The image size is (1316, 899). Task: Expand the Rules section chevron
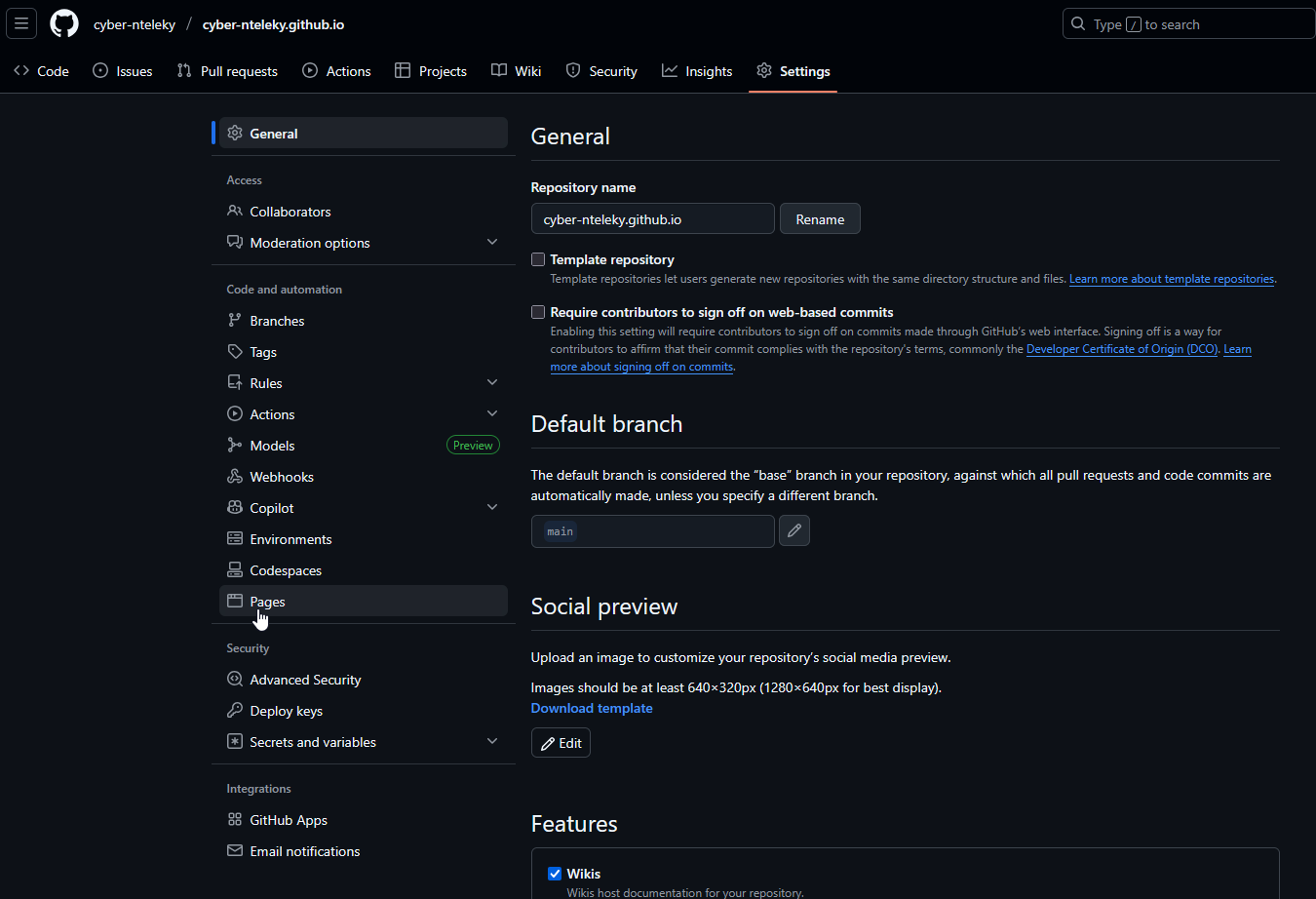click(492, 382)
